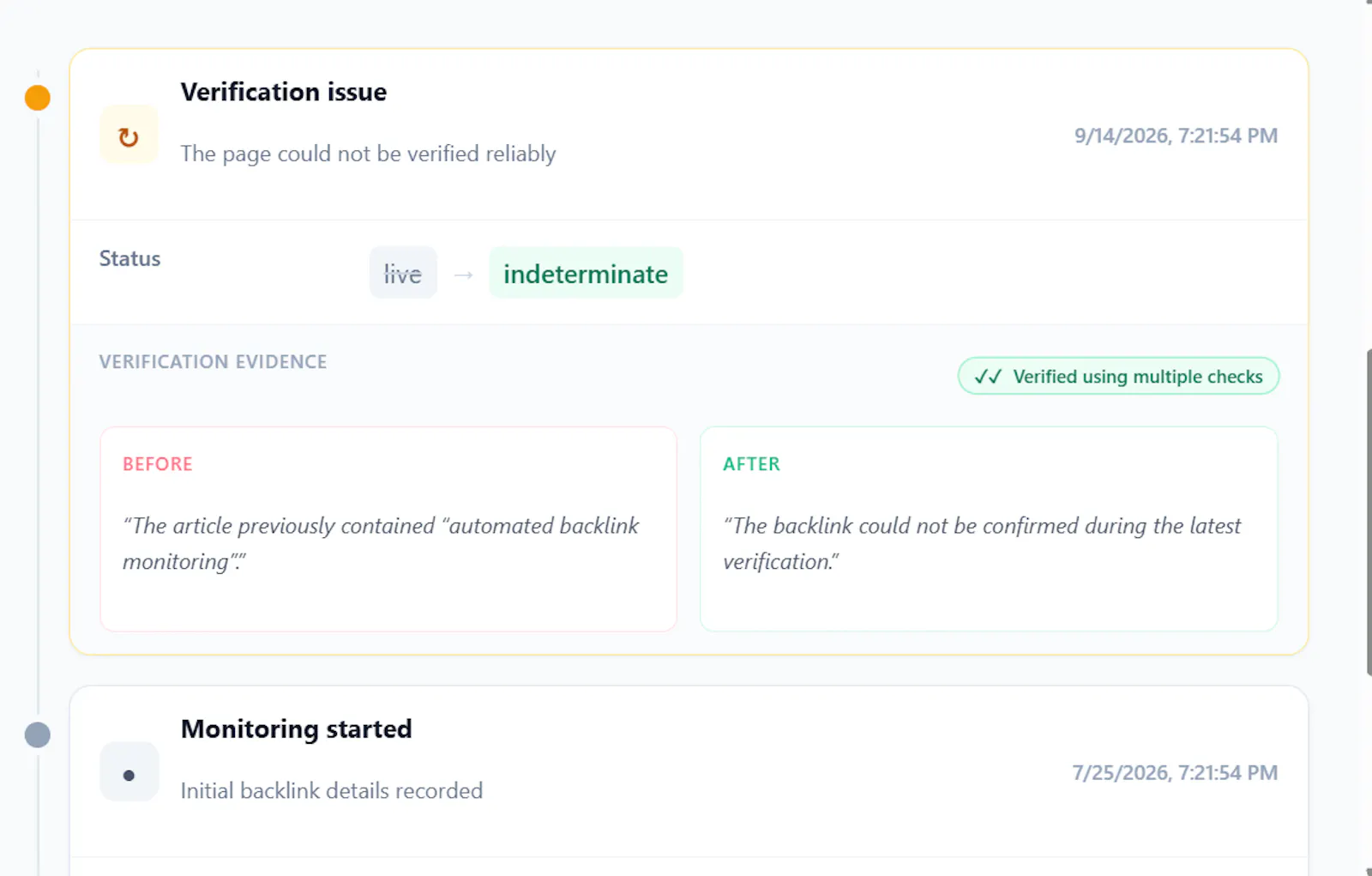Click the "VERIFICATION EVIDENCE" section label
This screenshot has height=876, width=1372.
pos(214,362)
